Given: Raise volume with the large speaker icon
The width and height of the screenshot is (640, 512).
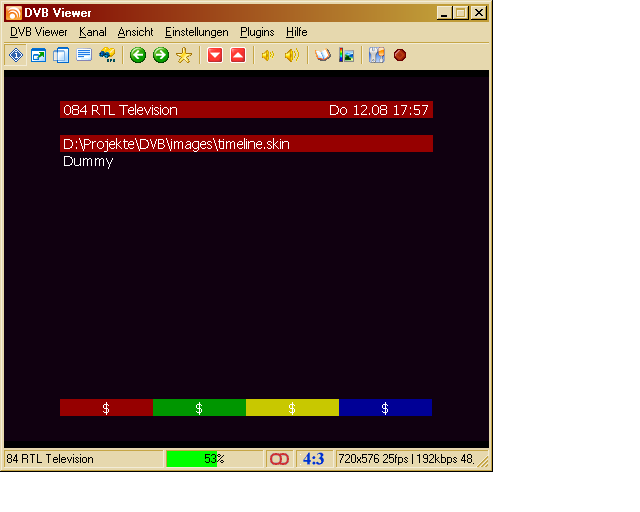Looking at the screenshot, I should 292,55.
